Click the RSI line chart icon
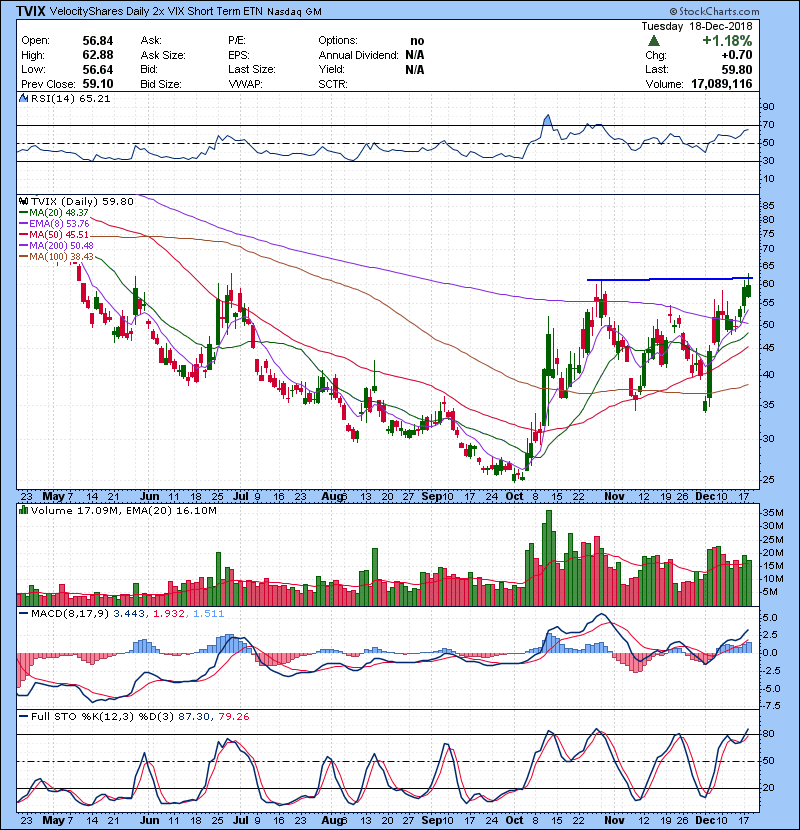This screenshot has width=800, height=830. (x=23, y=98)
